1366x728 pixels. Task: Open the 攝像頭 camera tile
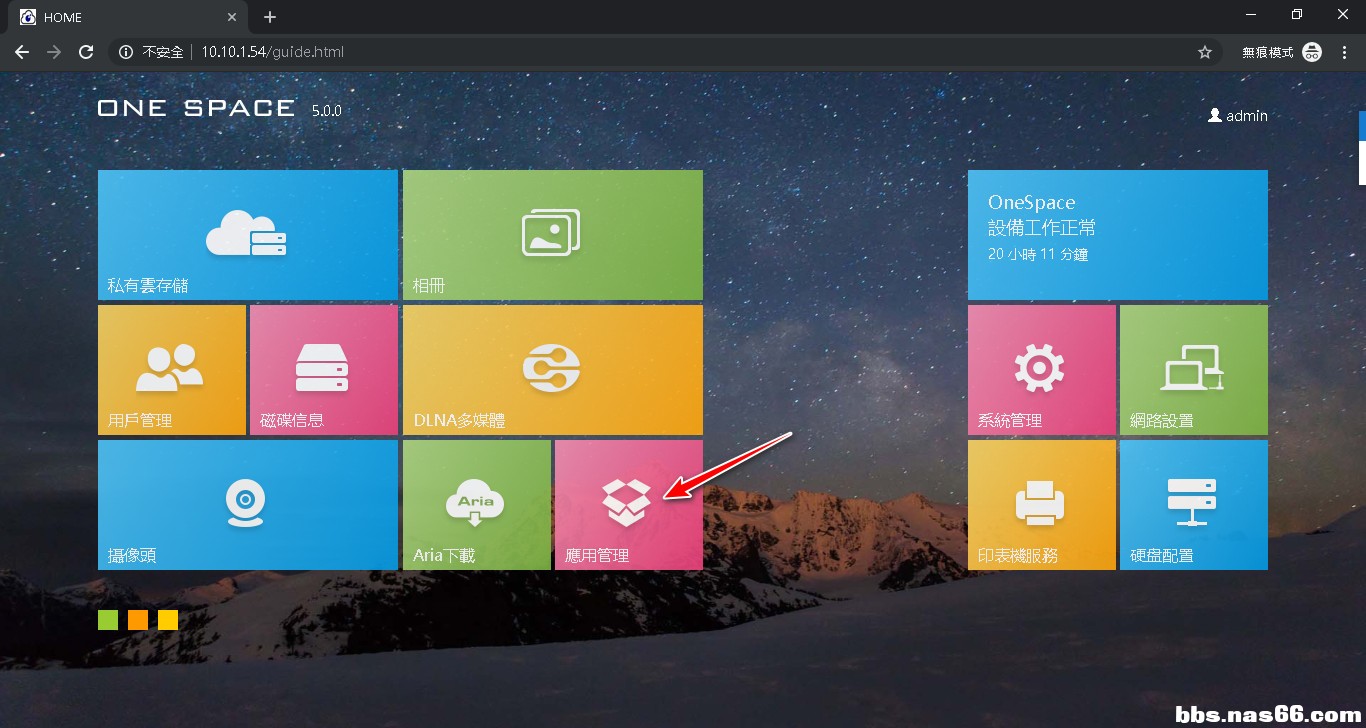247,505
